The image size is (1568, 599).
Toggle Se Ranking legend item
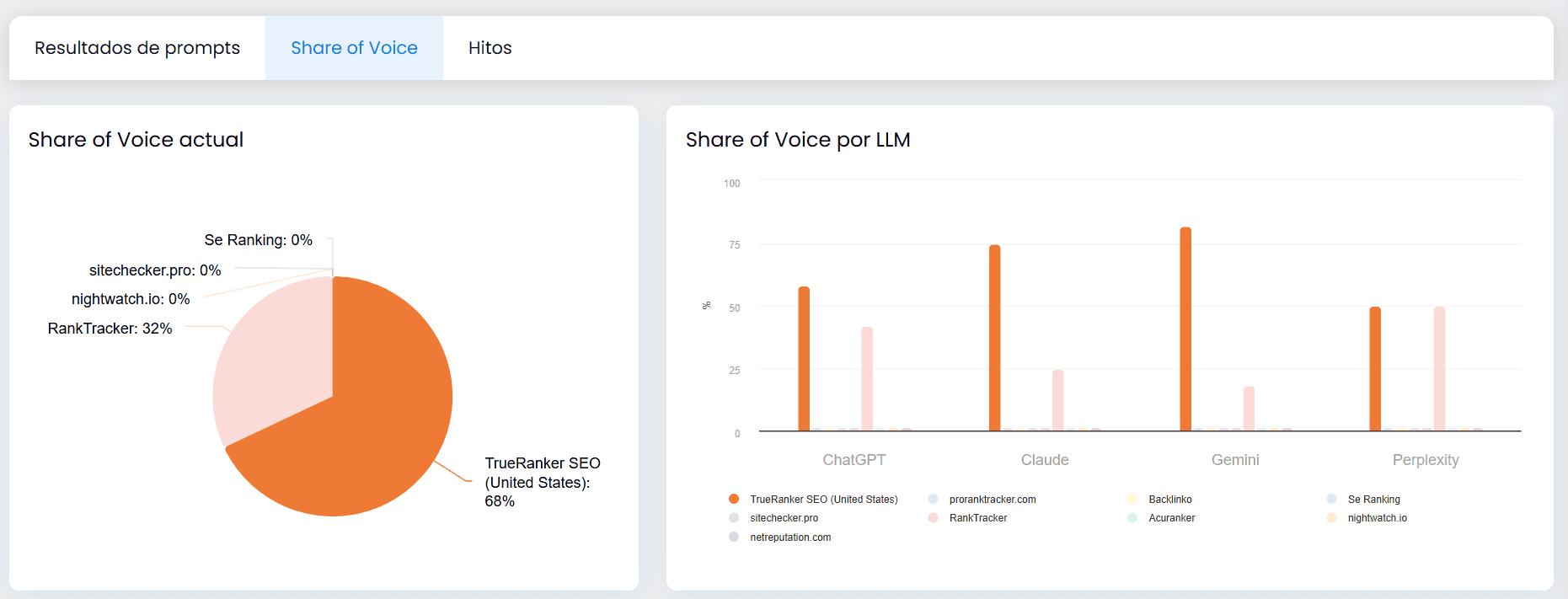(1363, 500)
